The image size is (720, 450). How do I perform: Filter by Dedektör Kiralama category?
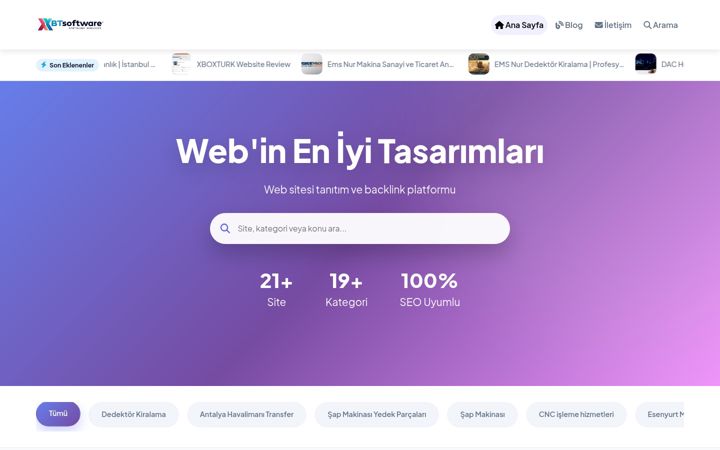click(134, 414)
